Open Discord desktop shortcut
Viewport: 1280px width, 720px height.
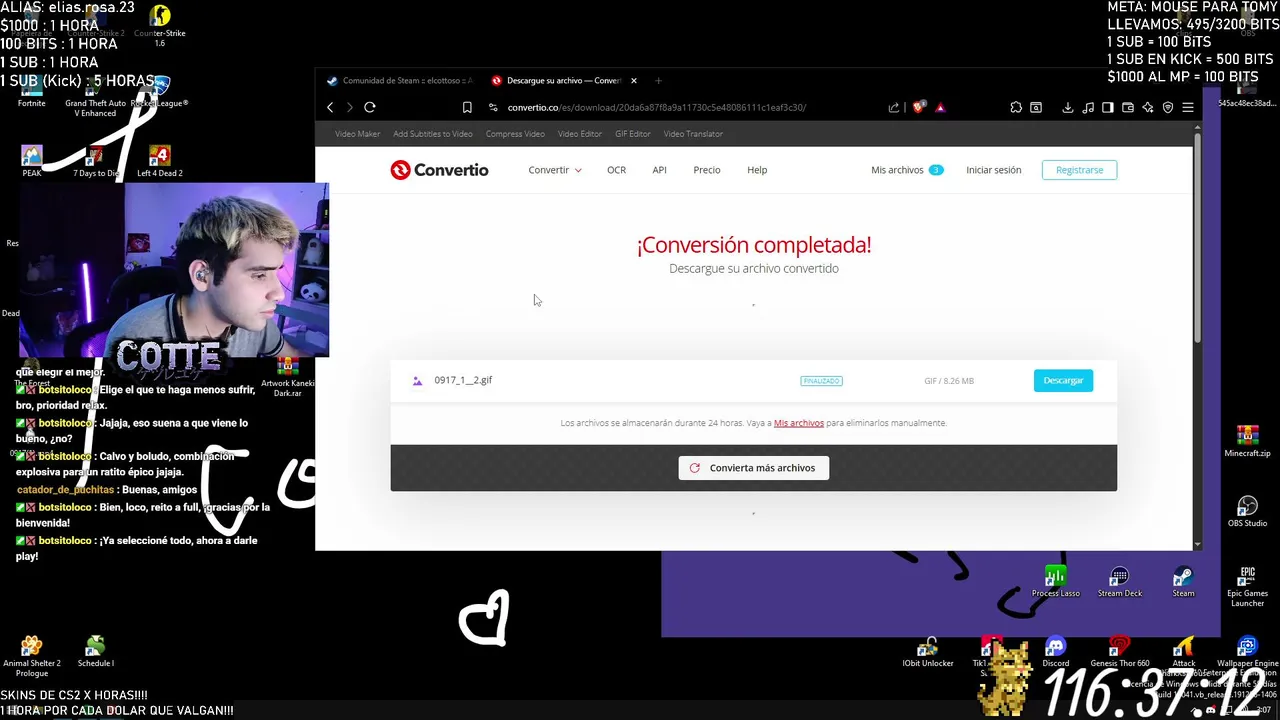point(1055,652)
